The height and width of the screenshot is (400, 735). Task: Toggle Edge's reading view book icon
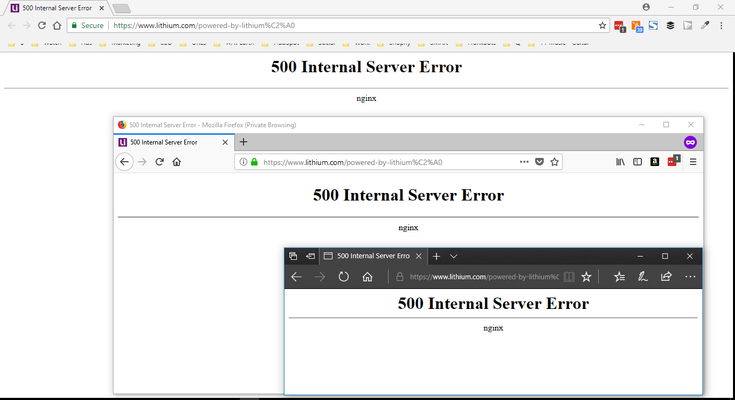[x=569, y=277]
